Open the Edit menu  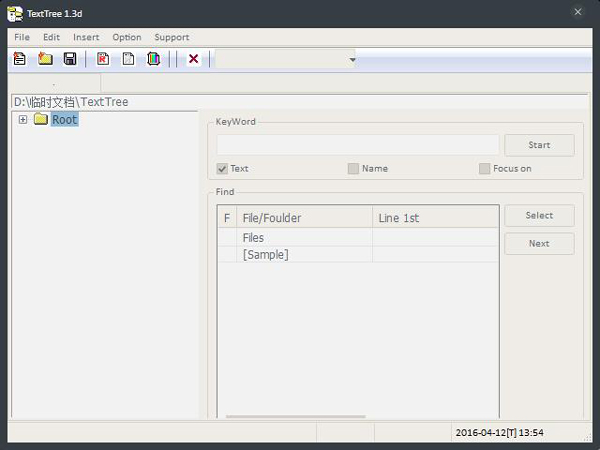(51, 37)
